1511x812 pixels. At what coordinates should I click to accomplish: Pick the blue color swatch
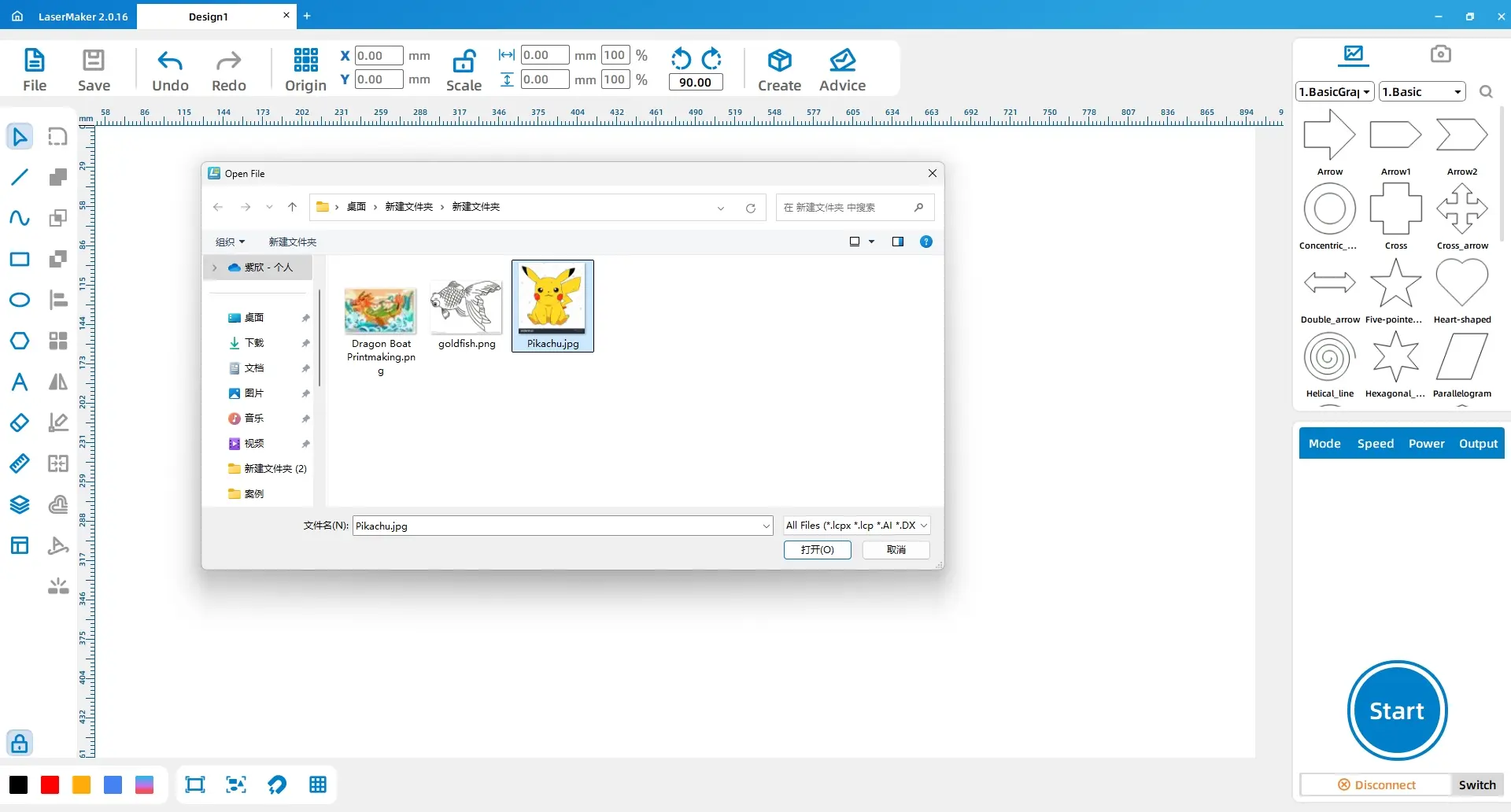tap(113, 784)
